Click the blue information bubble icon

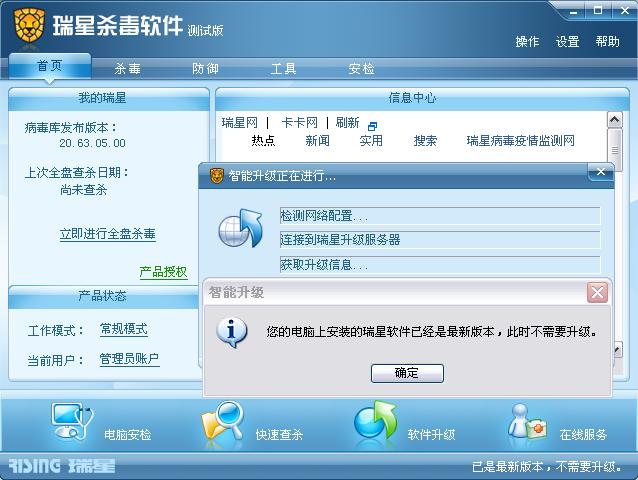[232, 332]
